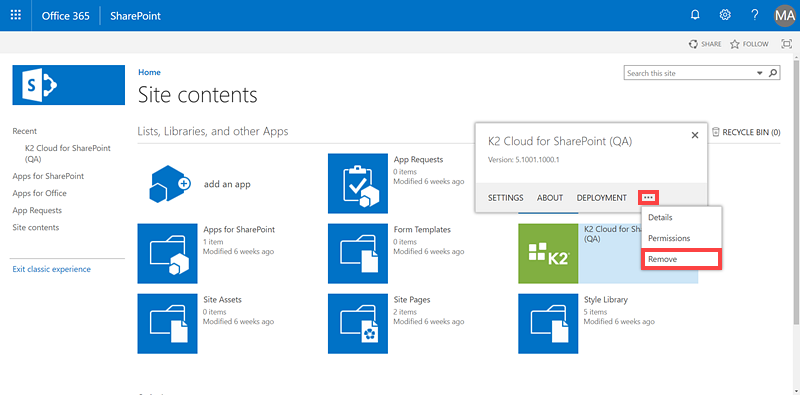Open the K2 Cloud app tile
This screenshot has height=395, width=800.
[x=548, y=254]
